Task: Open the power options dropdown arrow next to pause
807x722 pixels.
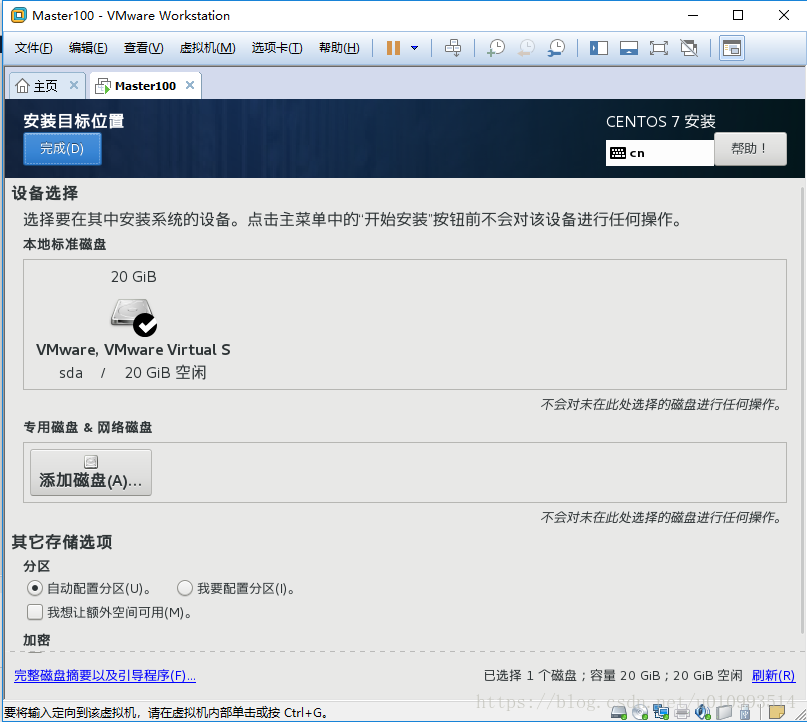Action: click(414, 48)
